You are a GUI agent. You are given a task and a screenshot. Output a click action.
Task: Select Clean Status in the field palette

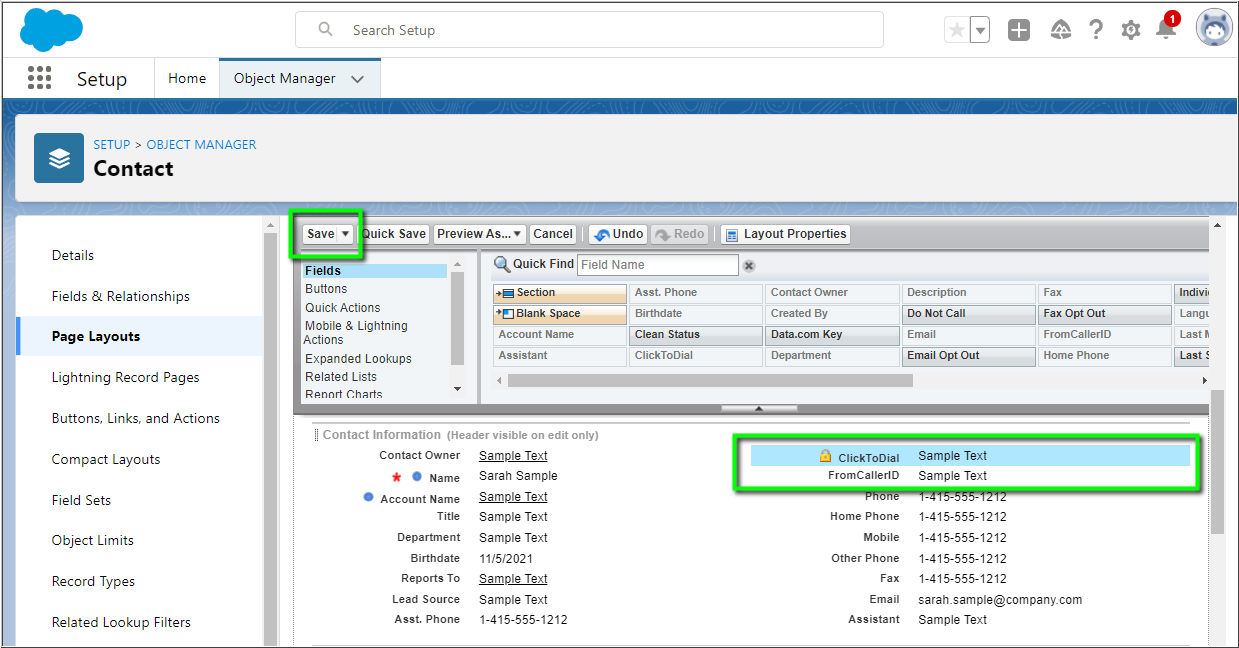[x=696, y=335]
